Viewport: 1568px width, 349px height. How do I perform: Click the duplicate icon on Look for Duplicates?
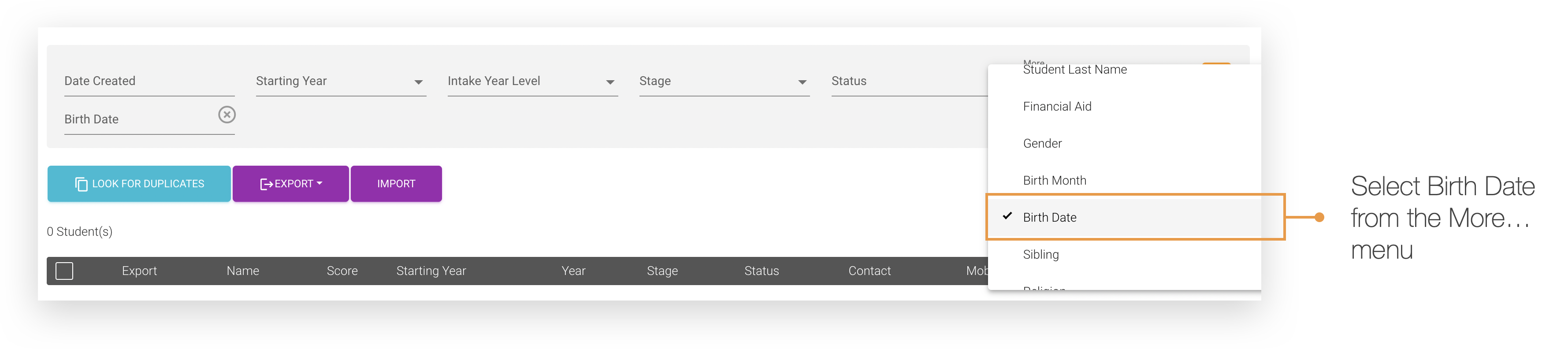(x=81, y=184)
